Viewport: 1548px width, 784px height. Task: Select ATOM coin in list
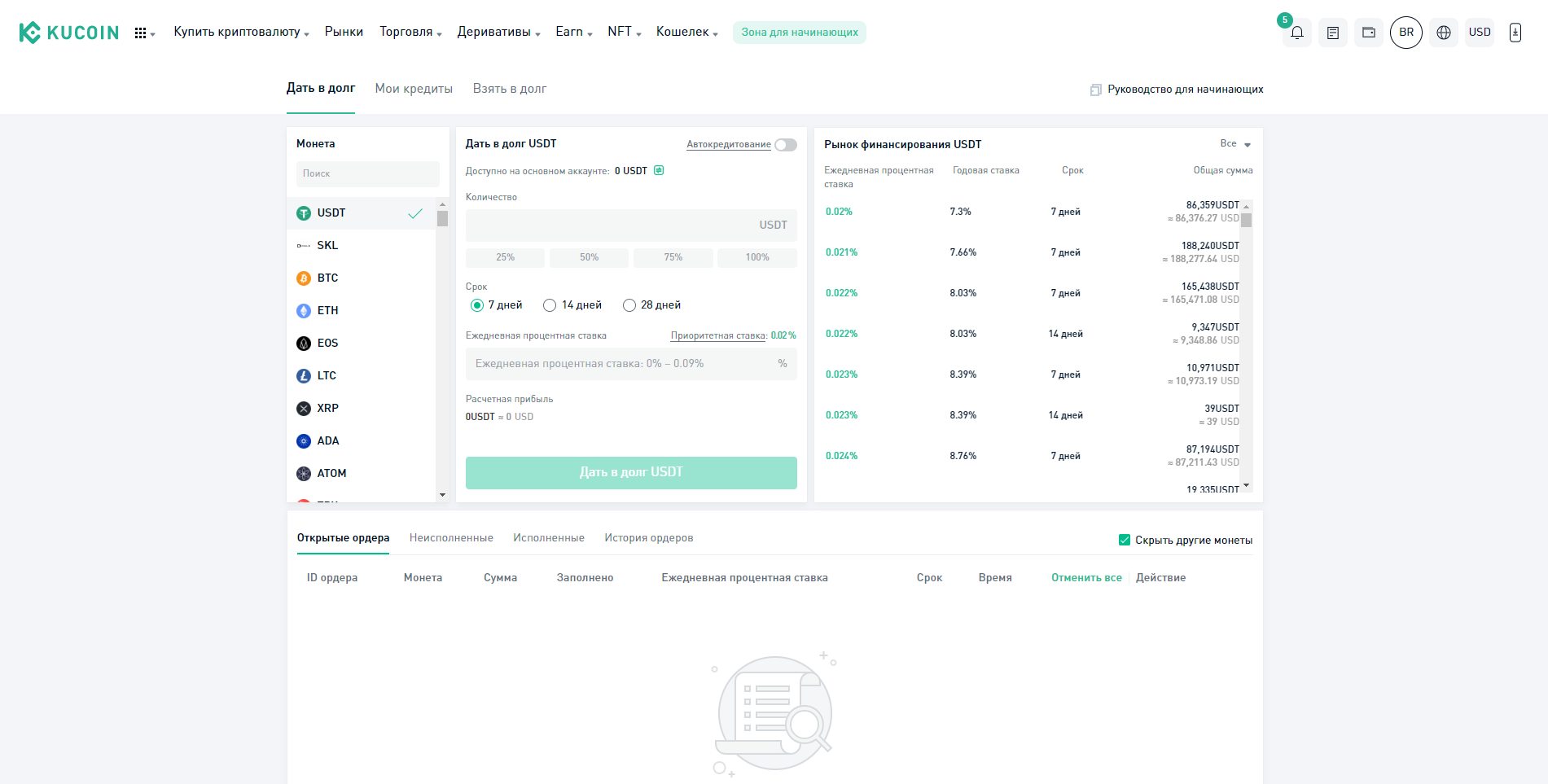(x=362, y=473)
